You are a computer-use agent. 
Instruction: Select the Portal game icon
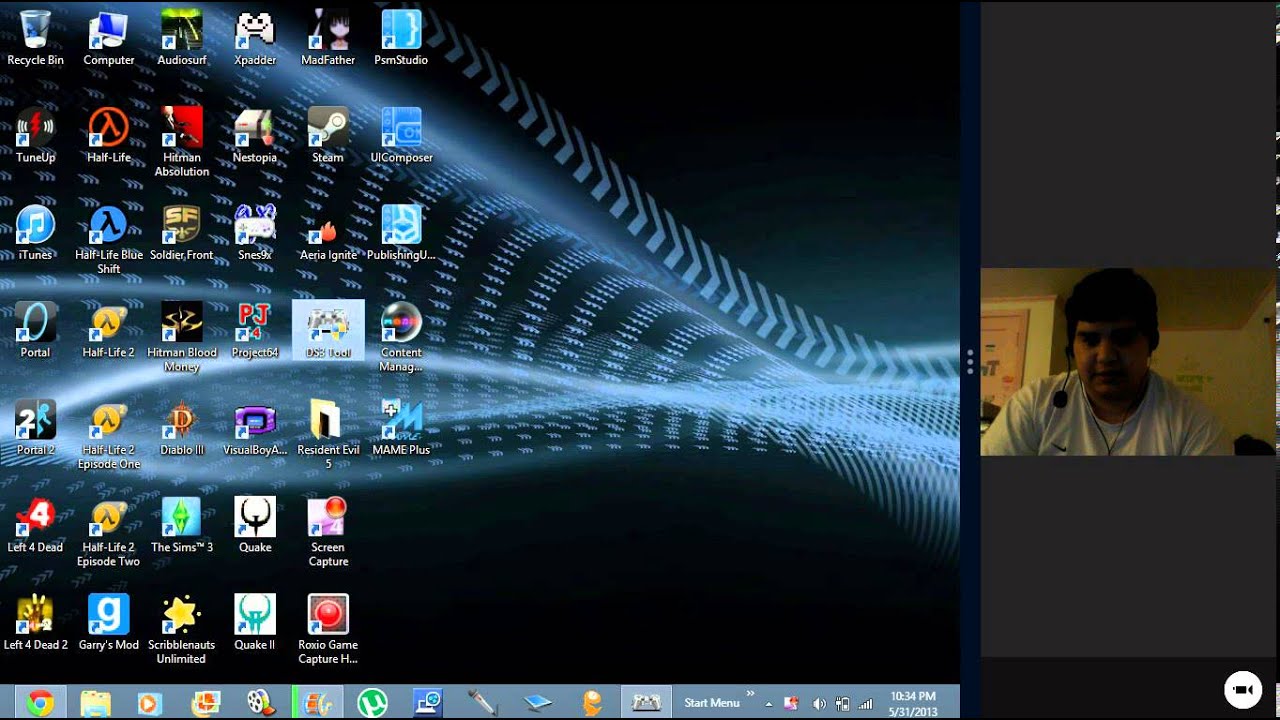(x=35, y=331)
